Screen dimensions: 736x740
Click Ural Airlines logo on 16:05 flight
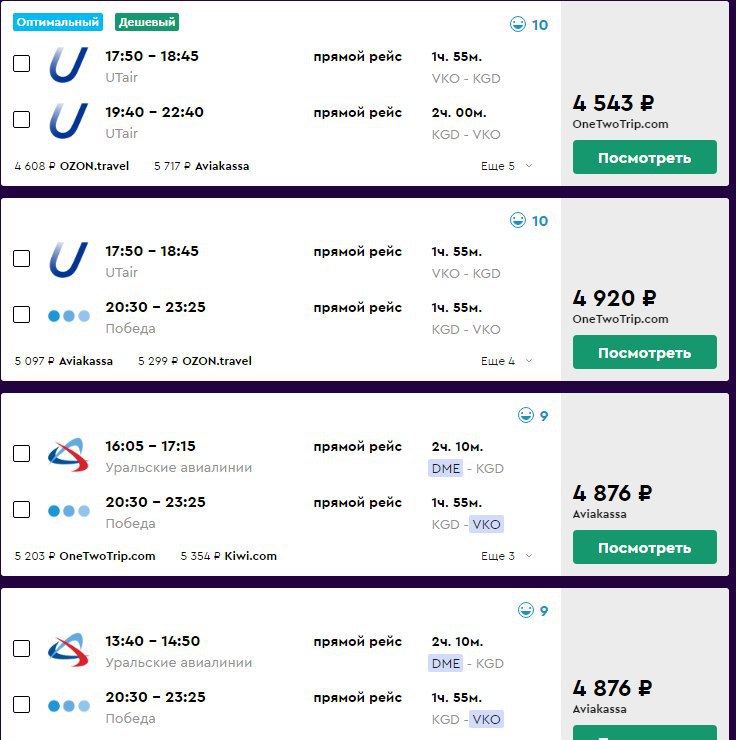point(69,455)
